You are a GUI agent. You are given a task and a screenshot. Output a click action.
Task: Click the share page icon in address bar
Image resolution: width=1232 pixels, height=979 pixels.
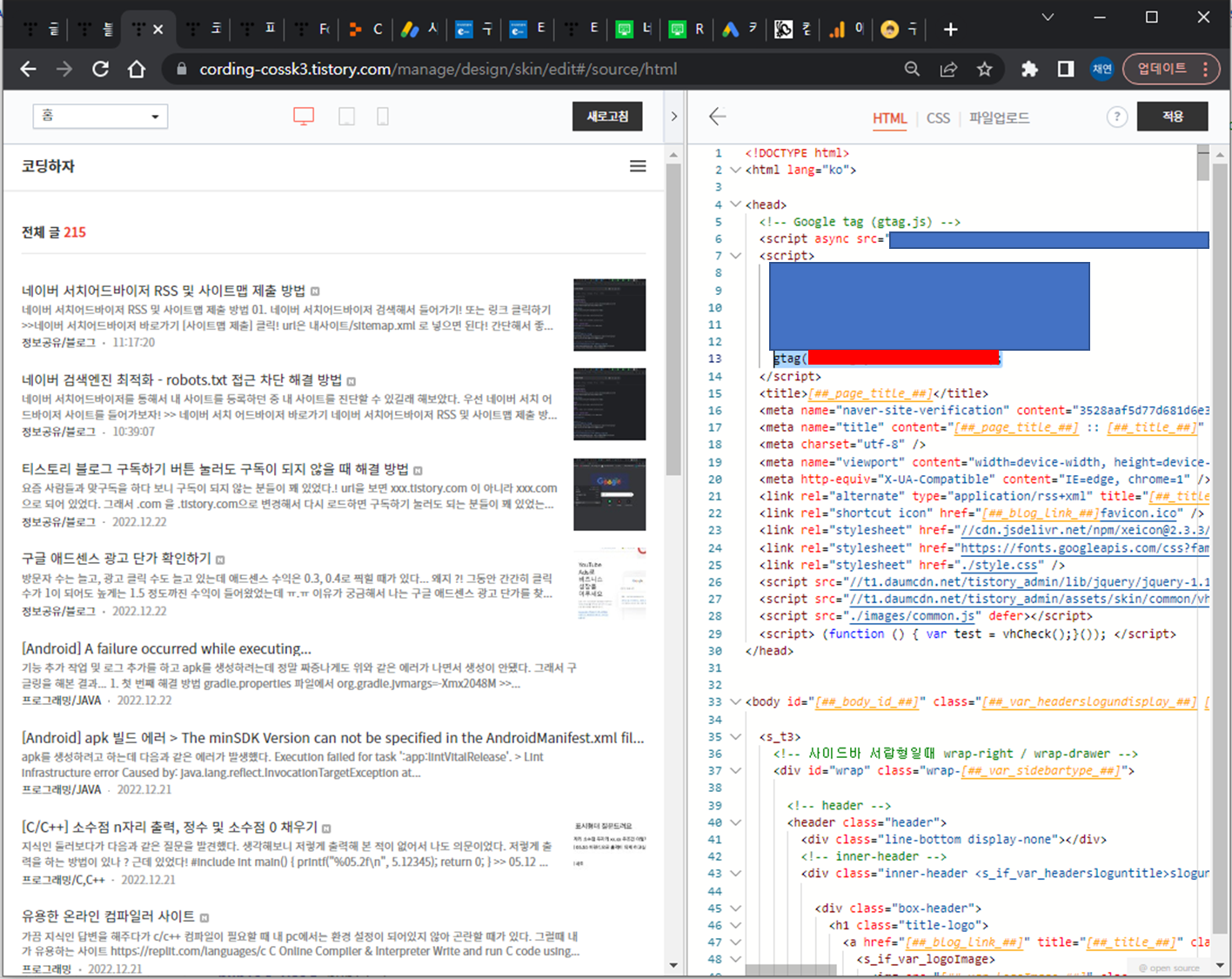click(948, 69)
